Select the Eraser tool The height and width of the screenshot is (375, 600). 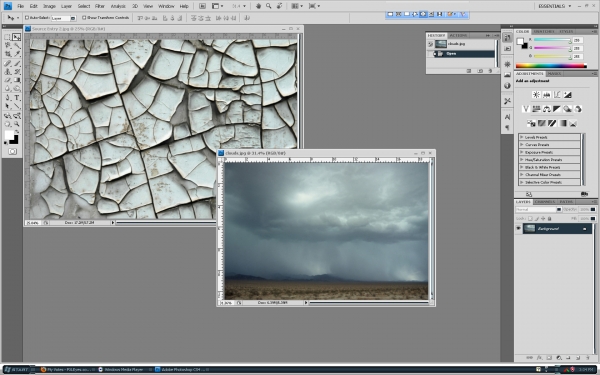point(7,80)
